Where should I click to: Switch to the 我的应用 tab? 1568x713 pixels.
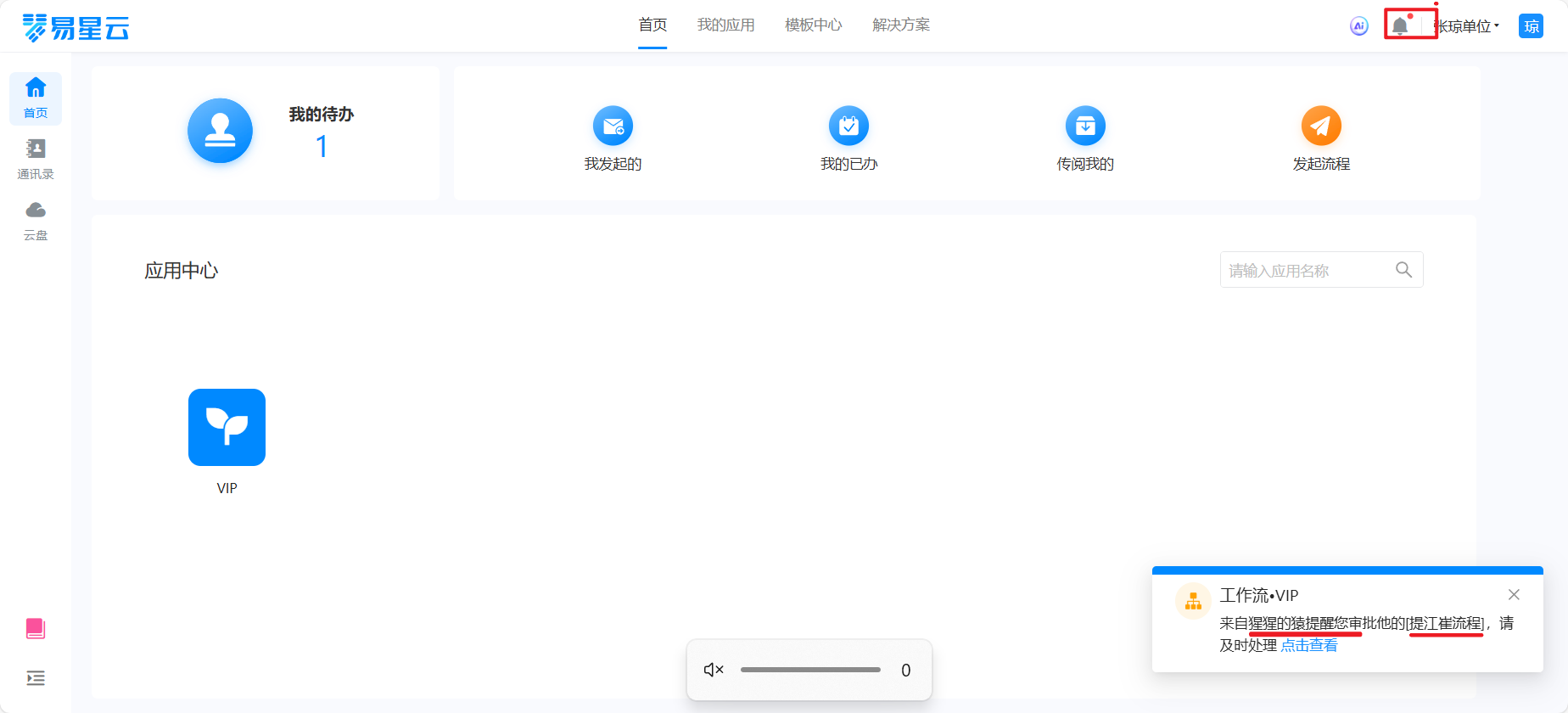[x=725, y=25]
